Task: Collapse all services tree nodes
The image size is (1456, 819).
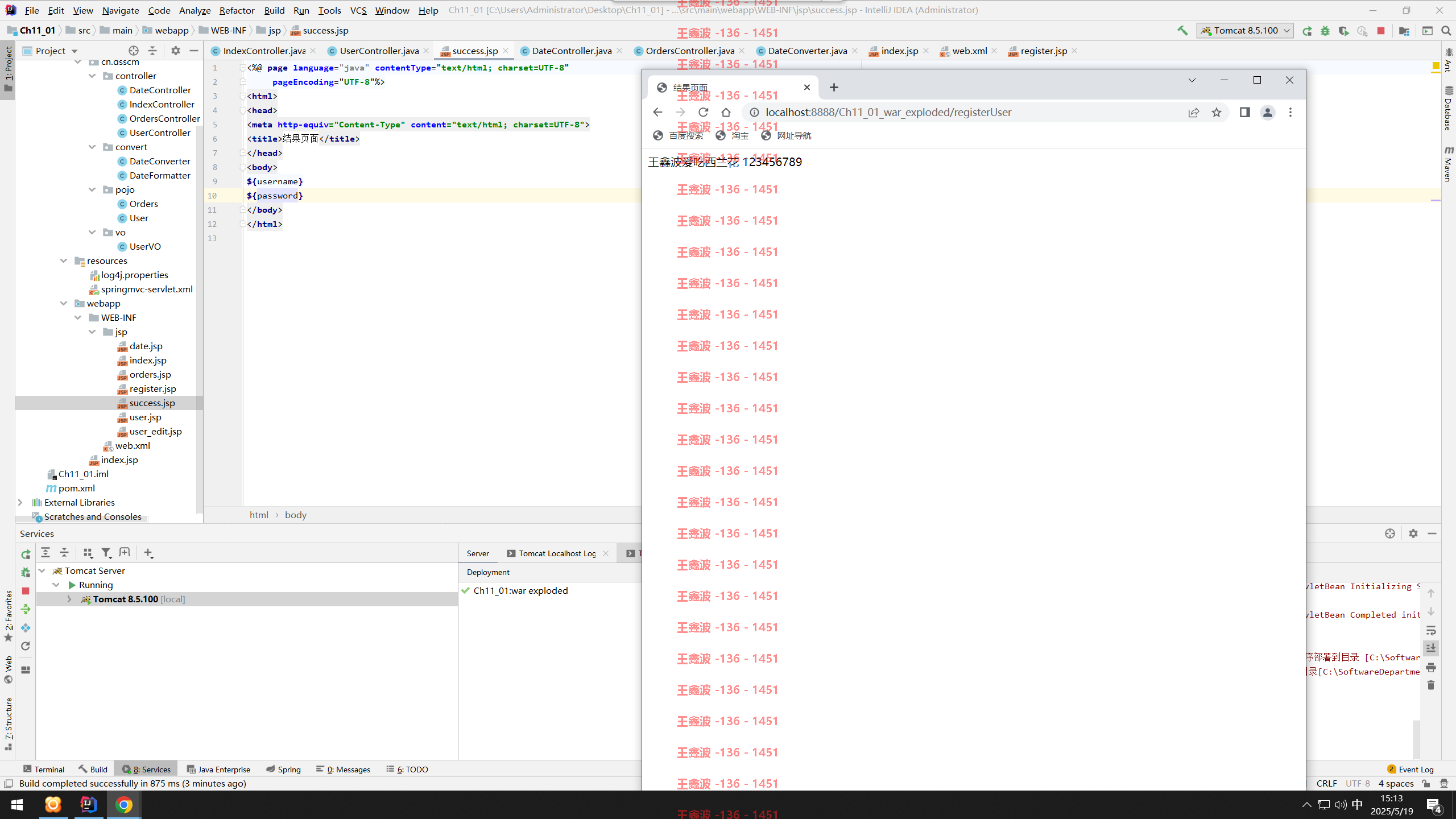Action: tap(64, 552)
